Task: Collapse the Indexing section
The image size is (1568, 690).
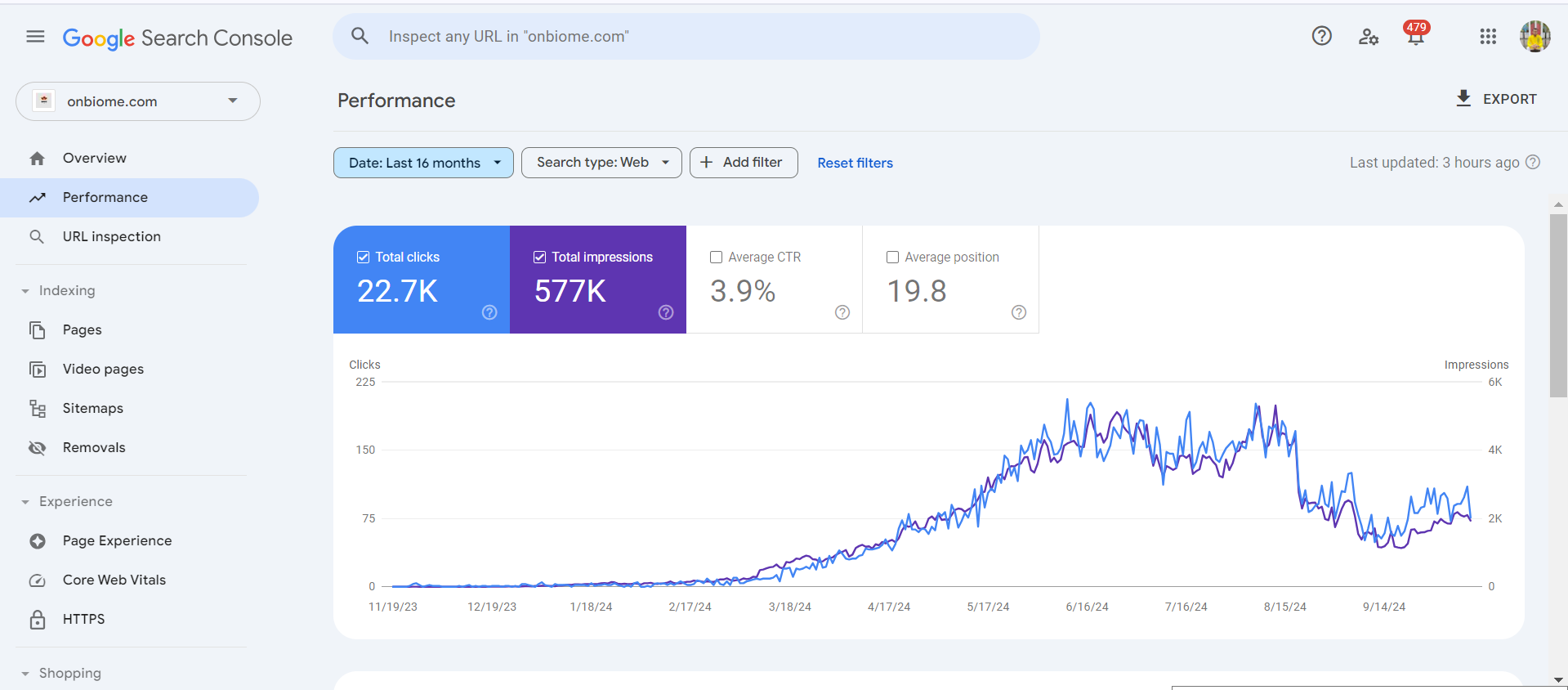Action: click(25, 291)
